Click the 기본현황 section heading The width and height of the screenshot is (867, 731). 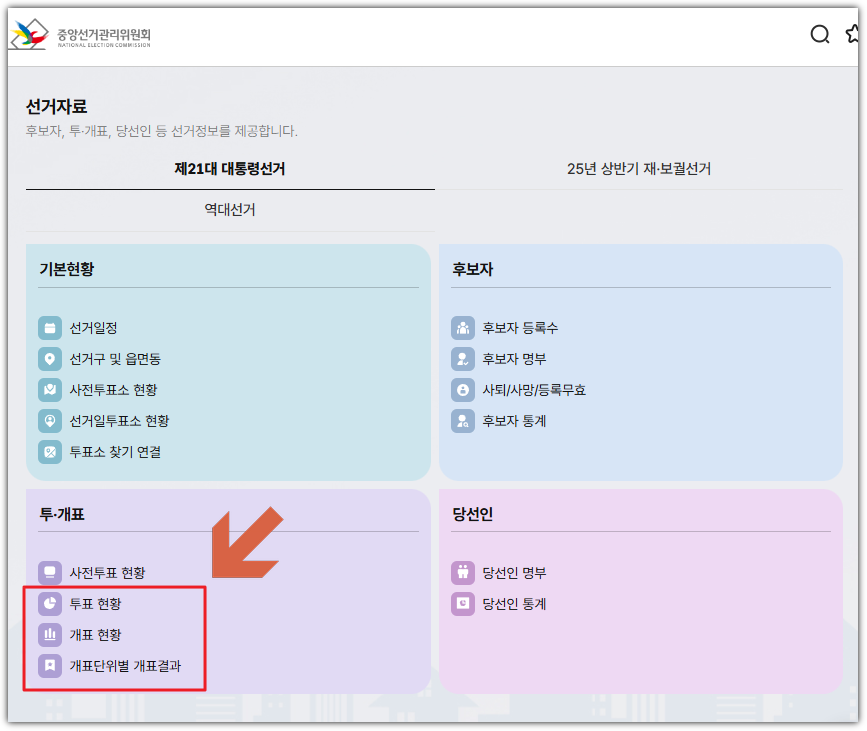(66, 269)
